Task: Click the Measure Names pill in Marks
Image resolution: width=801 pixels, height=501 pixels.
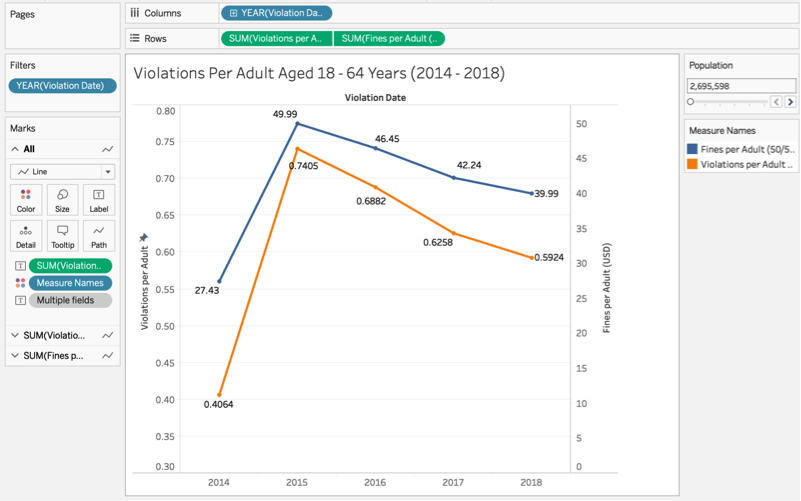Action: [69, 283]
